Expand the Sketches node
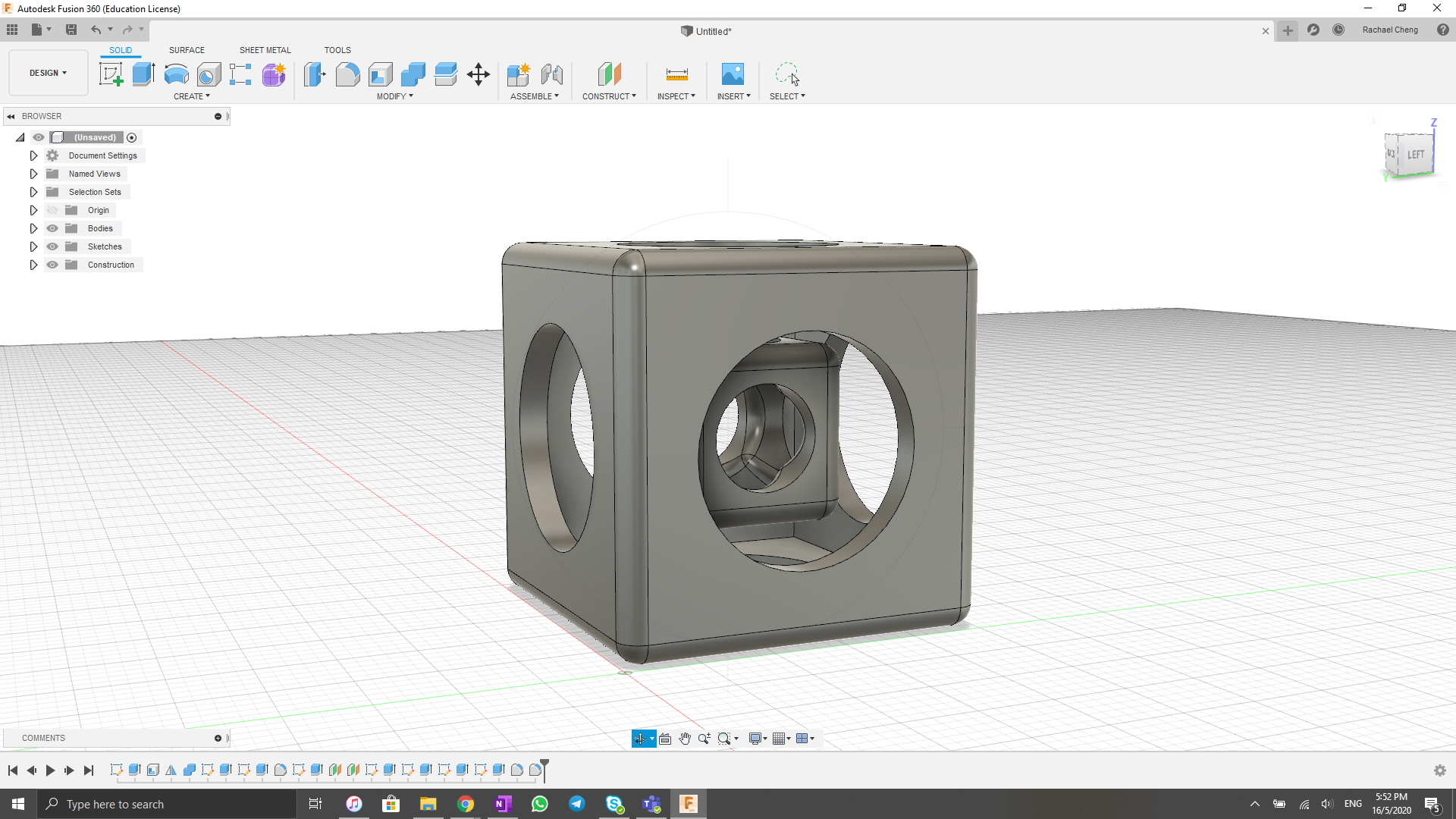The width and height of the screenshot is (1456, 819). coord(33,246)
